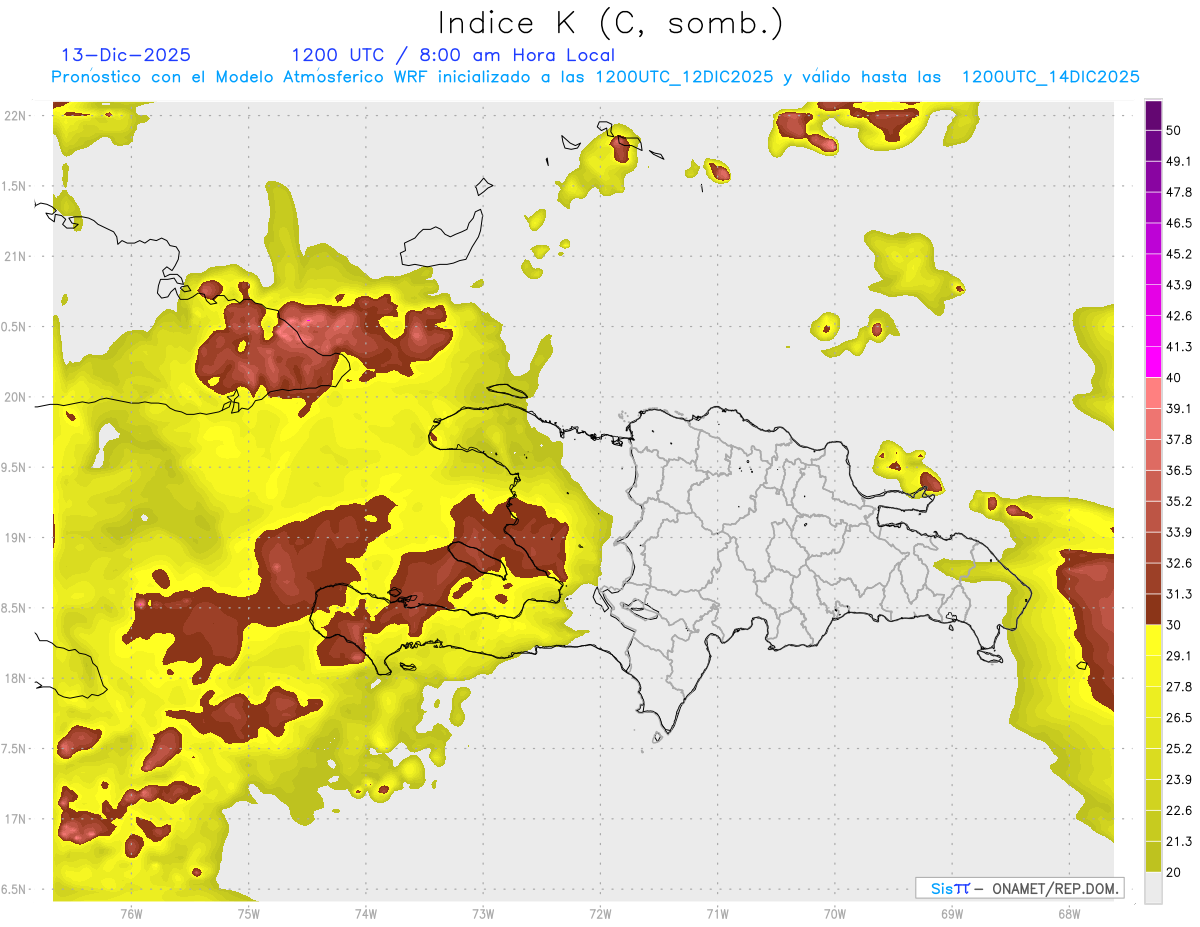The image size is (1200, 927).
Task: Click the colorbar value '27.8'
Action: coord(1179,687)
